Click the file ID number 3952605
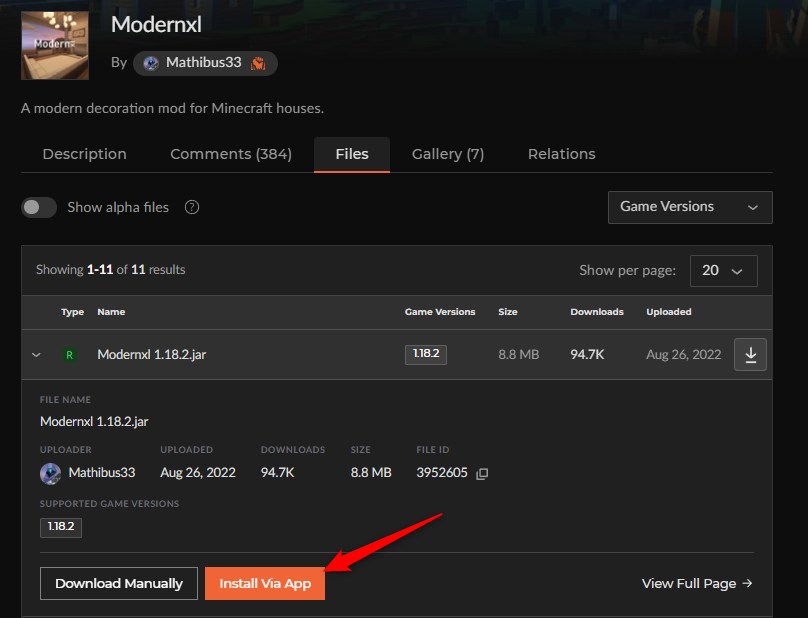This screenshot has width=808, height=618. pos(442,473)
